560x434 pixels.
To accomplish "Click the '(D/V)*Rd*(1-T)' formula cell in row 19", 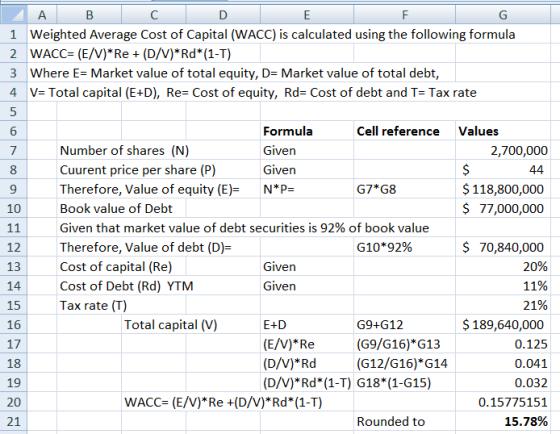I will [x=307, y=383].
